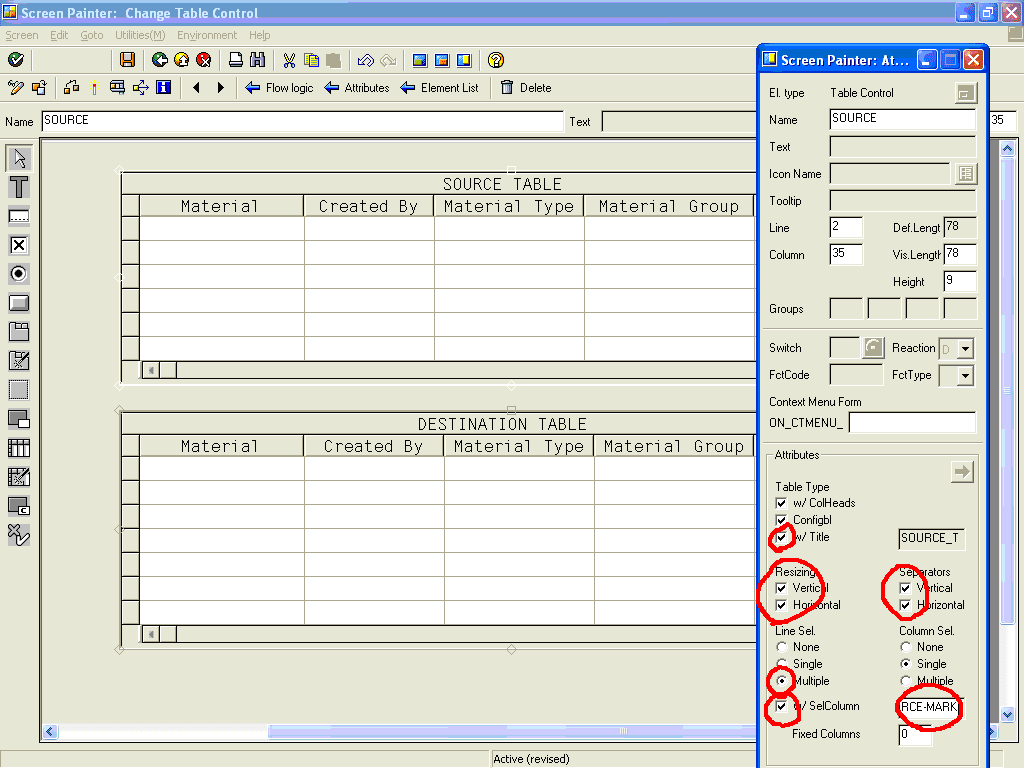The width and height of the screenshot is (1024, 768).
Task: Select Multiple line selection mode
Action: click(782, 681)
